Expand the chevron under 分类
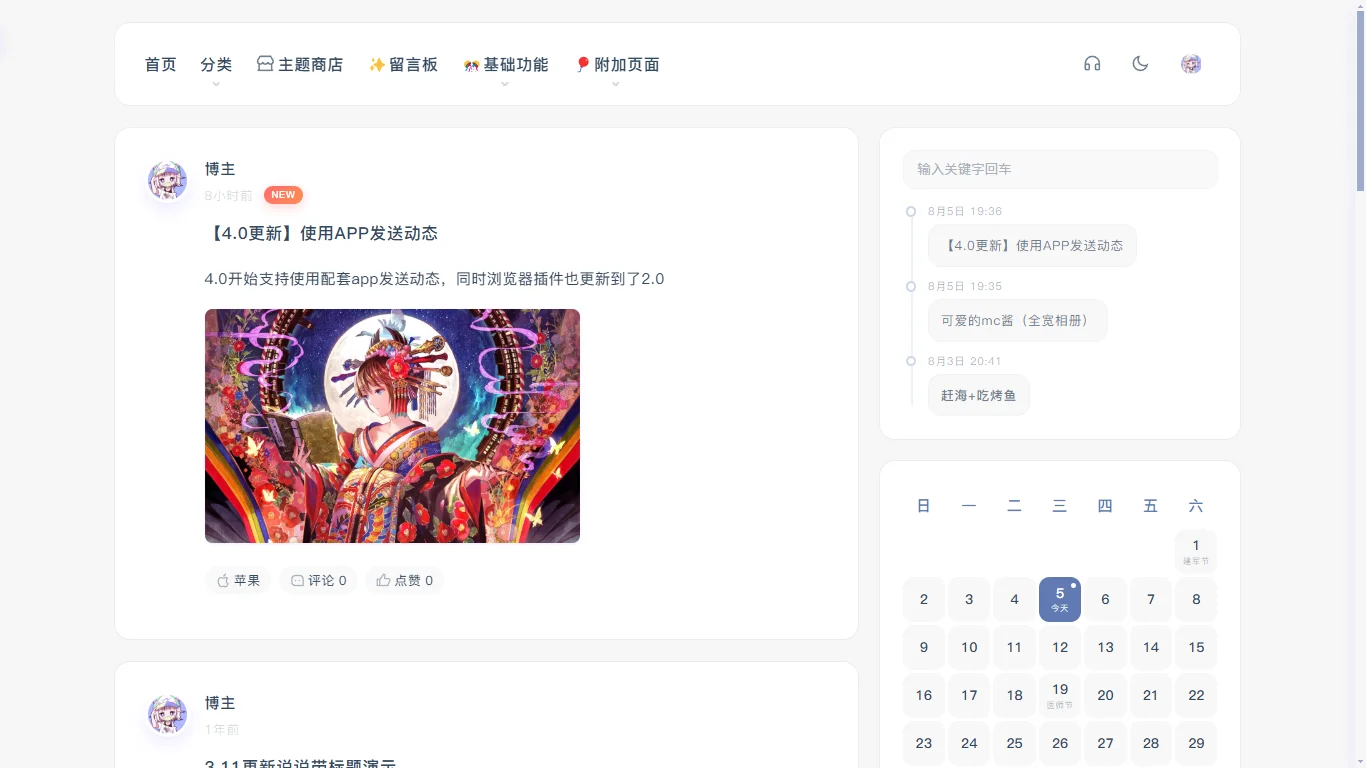1366x768 pixels. click(216, 84)
